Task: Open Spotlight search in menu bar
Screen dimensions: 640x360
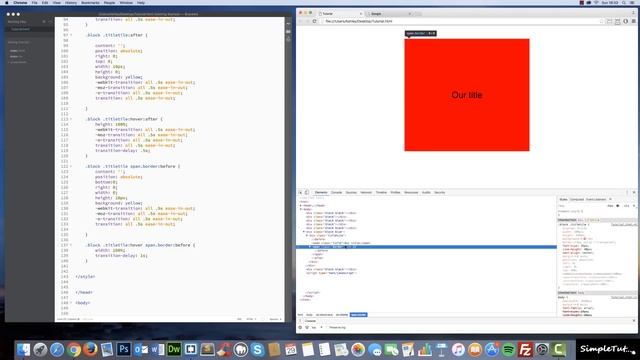Action: click(x=624, y=2)
